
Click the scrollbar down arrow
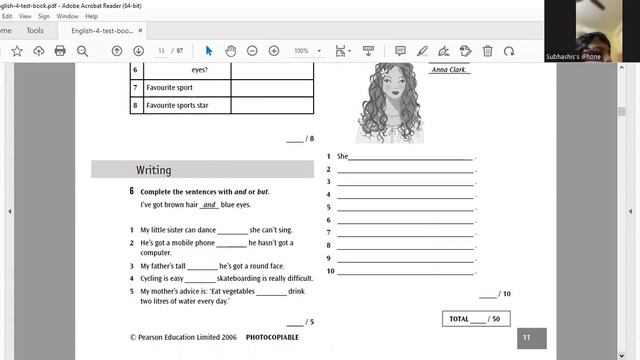point(622,356)
